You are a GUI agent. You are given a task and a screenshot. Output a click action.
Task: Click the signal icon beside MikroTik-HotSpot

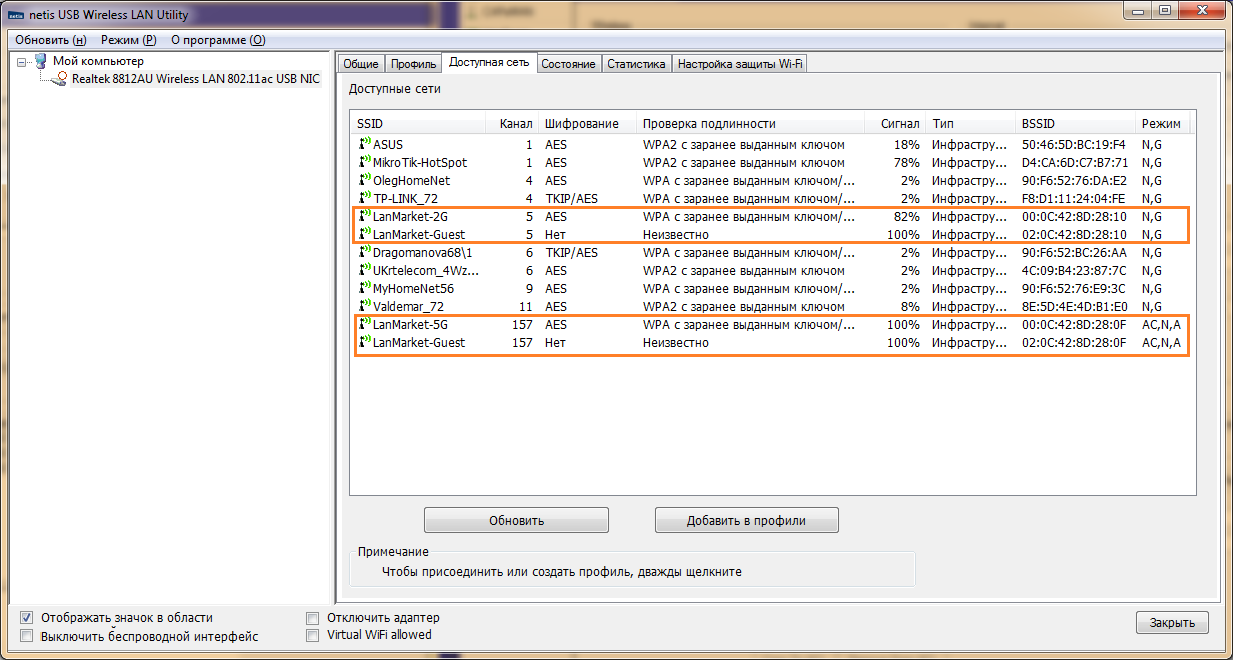point(364,162)
